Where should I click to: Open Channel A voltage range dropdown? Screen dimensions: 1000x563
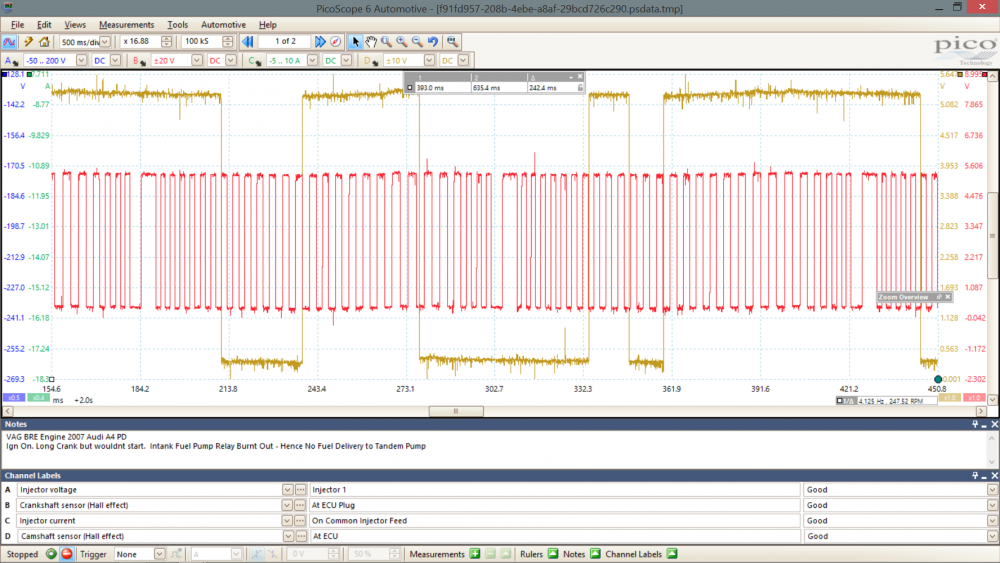(x=81, y=60)
